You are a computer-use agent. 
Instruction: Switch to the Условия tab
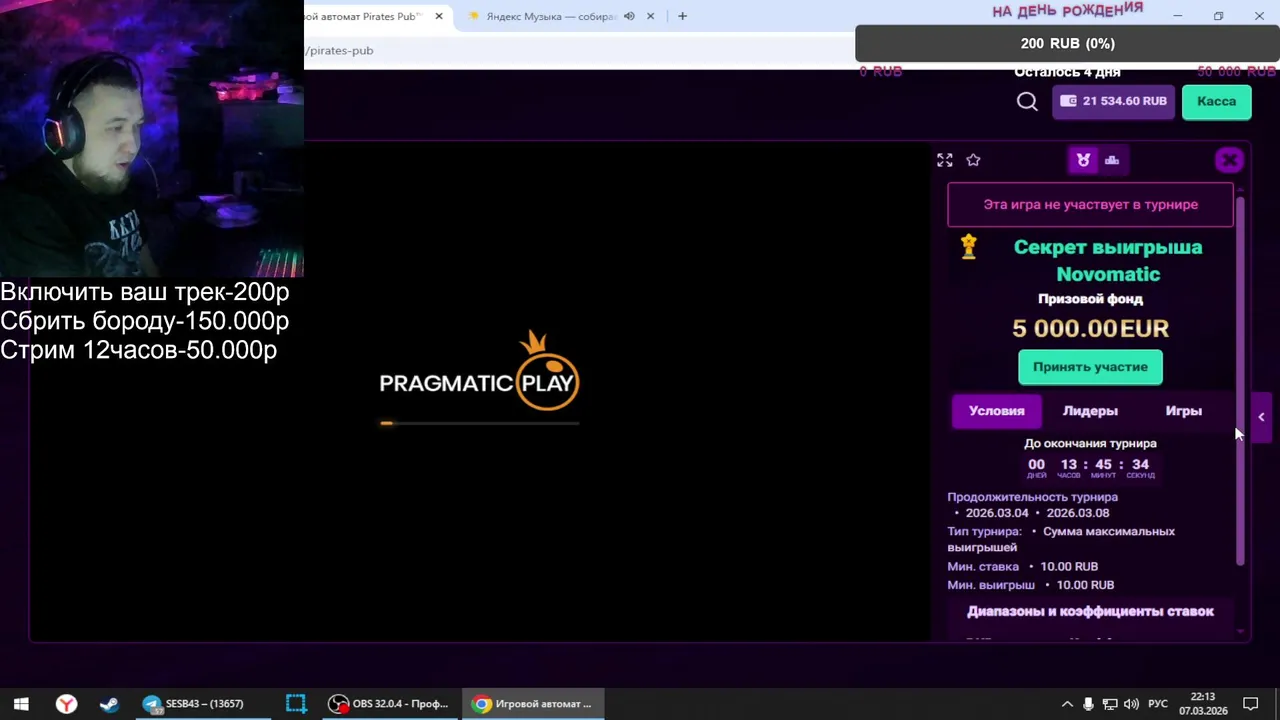point(996,411)
